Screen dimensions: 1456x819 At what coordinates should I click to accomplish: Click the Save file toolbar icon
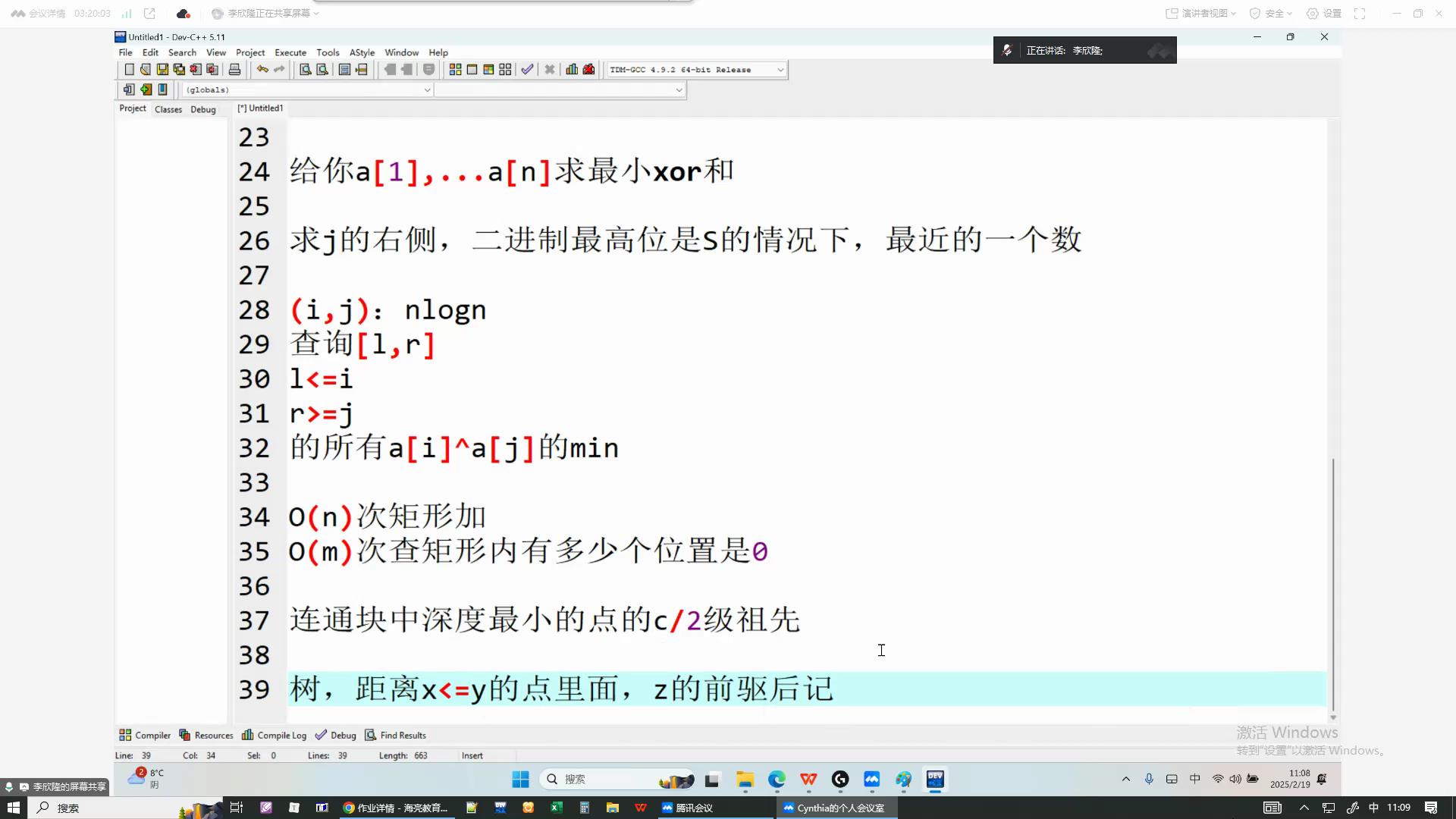pos(162,70)
